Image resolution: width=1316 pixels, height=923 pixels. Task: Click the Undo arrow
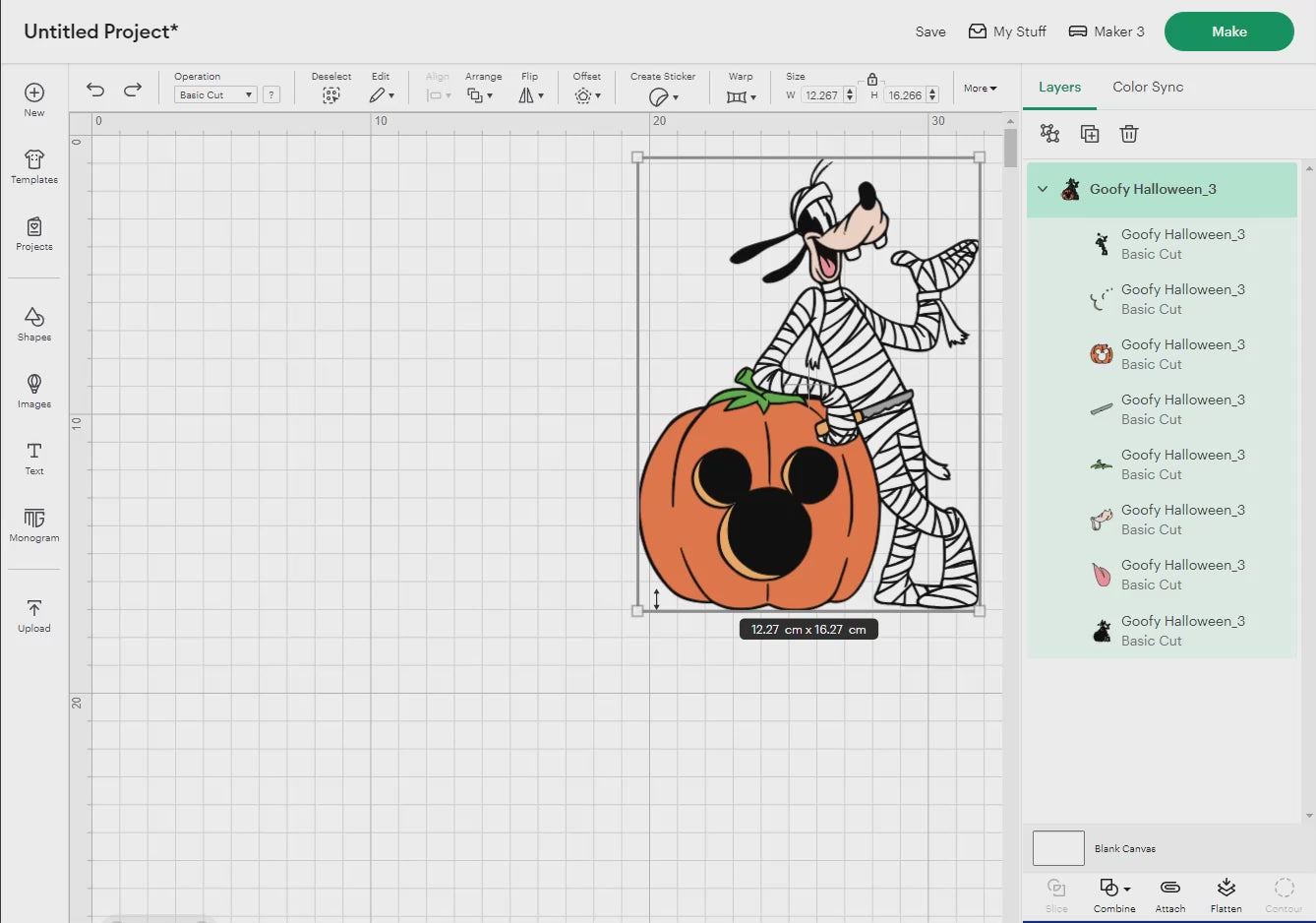[x=95, y=90]
